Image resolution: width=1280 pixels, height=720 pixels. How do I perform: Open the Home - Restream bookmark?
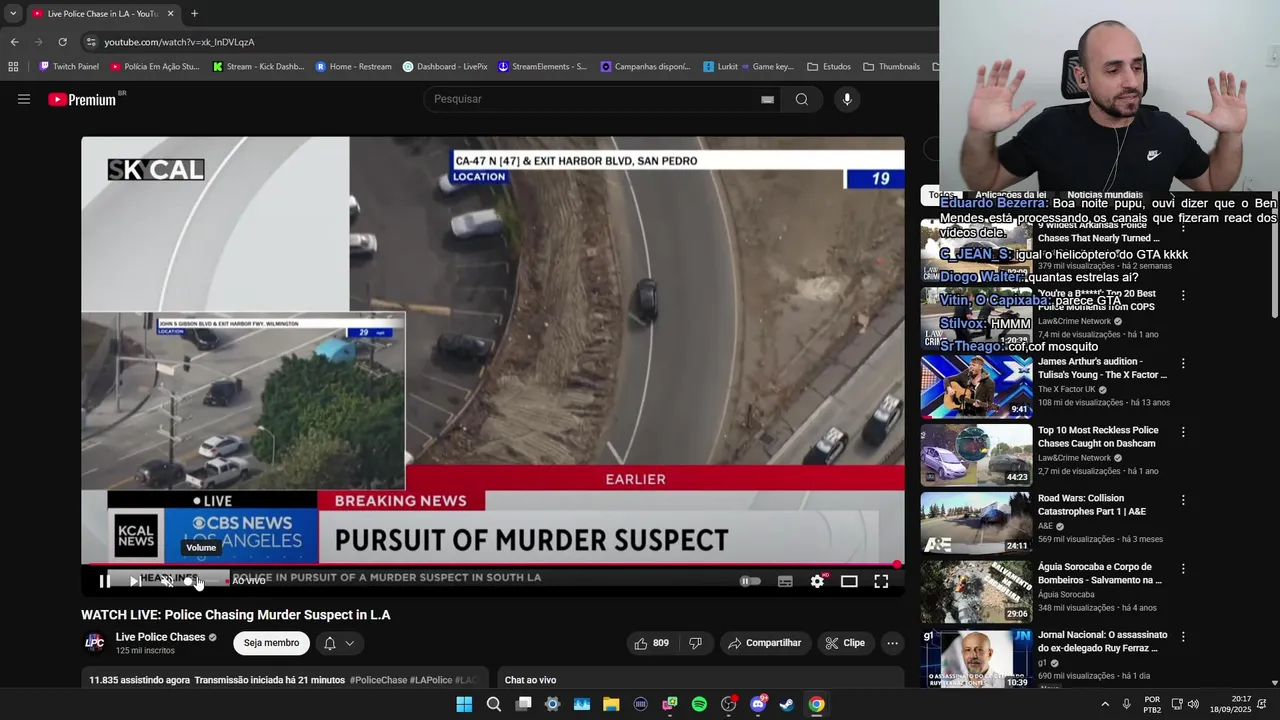(354, 67)
